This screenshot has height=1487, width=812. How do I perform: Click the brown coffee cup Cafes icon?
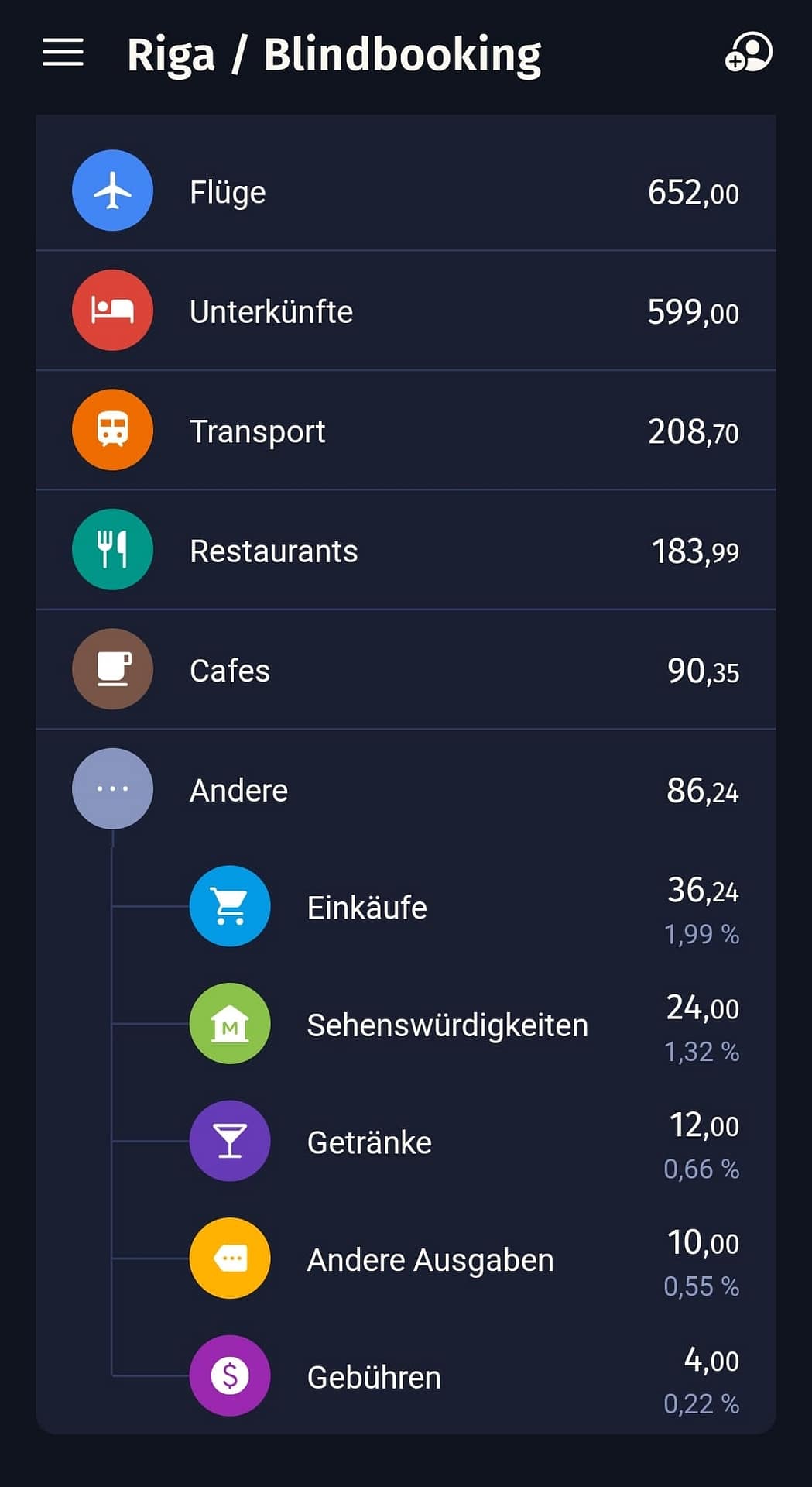112,669
